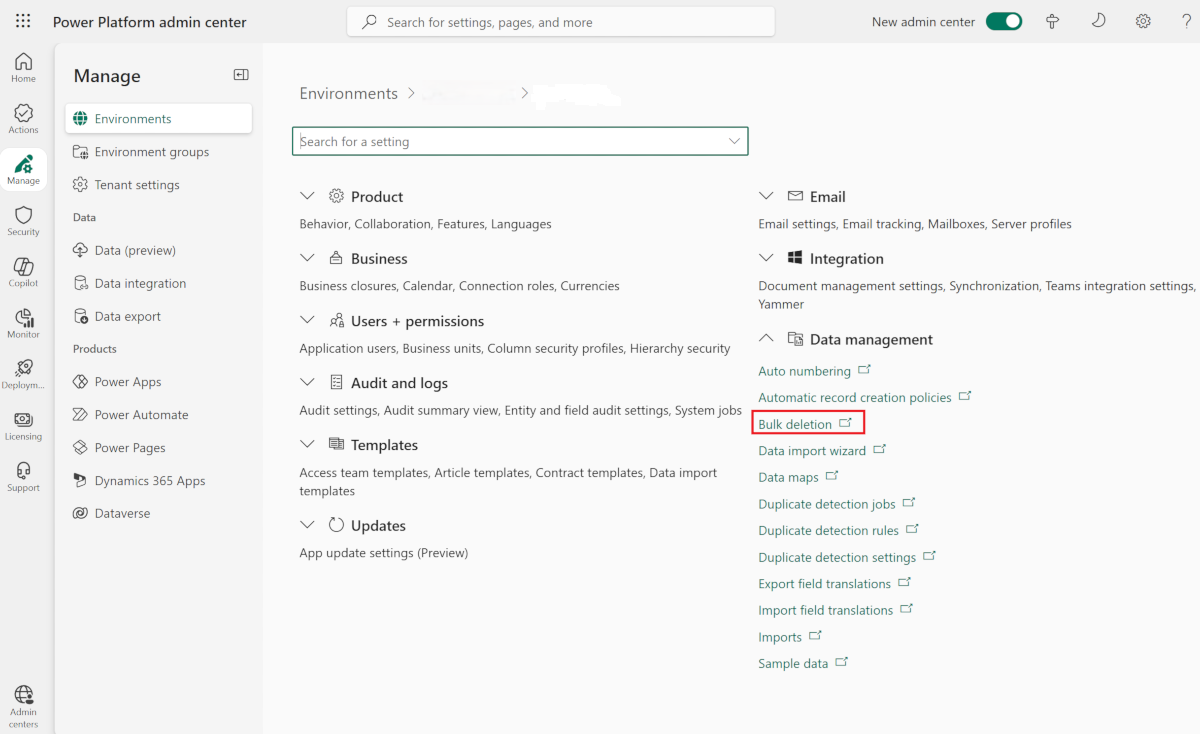Open Copilot from the left rail
1200x734 pixels.
tap(23, 272)
